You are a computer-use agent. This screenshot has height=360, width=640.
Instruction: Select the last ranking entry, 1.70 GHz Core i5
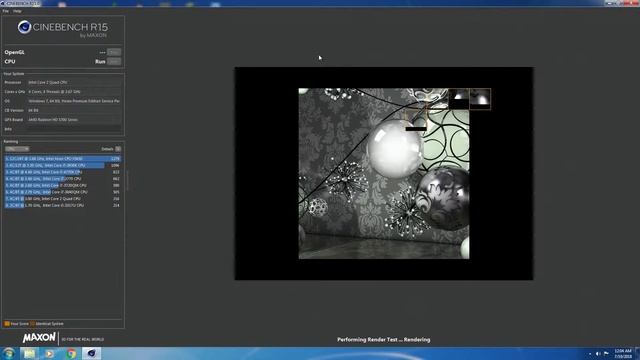click(63, 205)
